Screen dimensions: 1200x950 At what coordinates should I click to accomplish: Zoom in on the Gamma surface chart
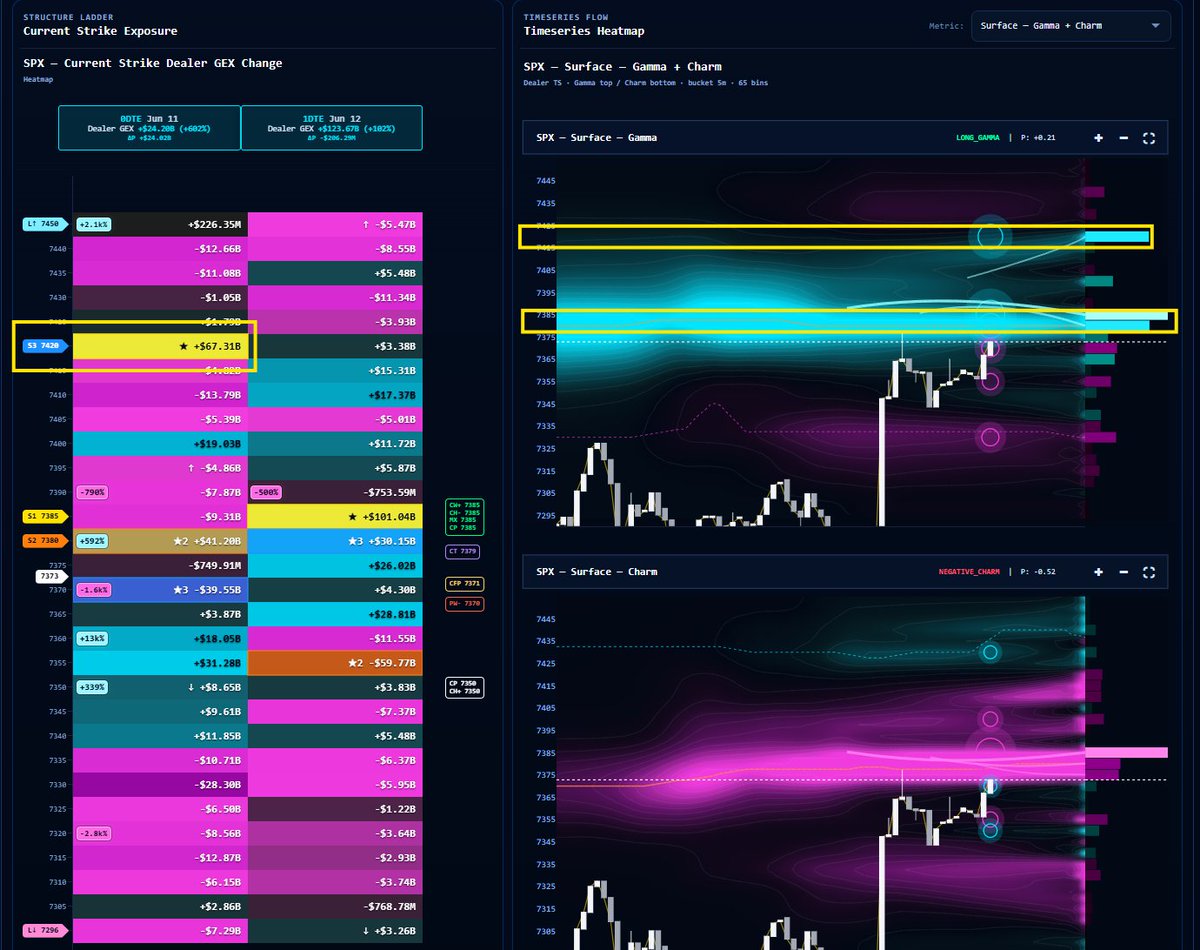(x=1099, y=138)
